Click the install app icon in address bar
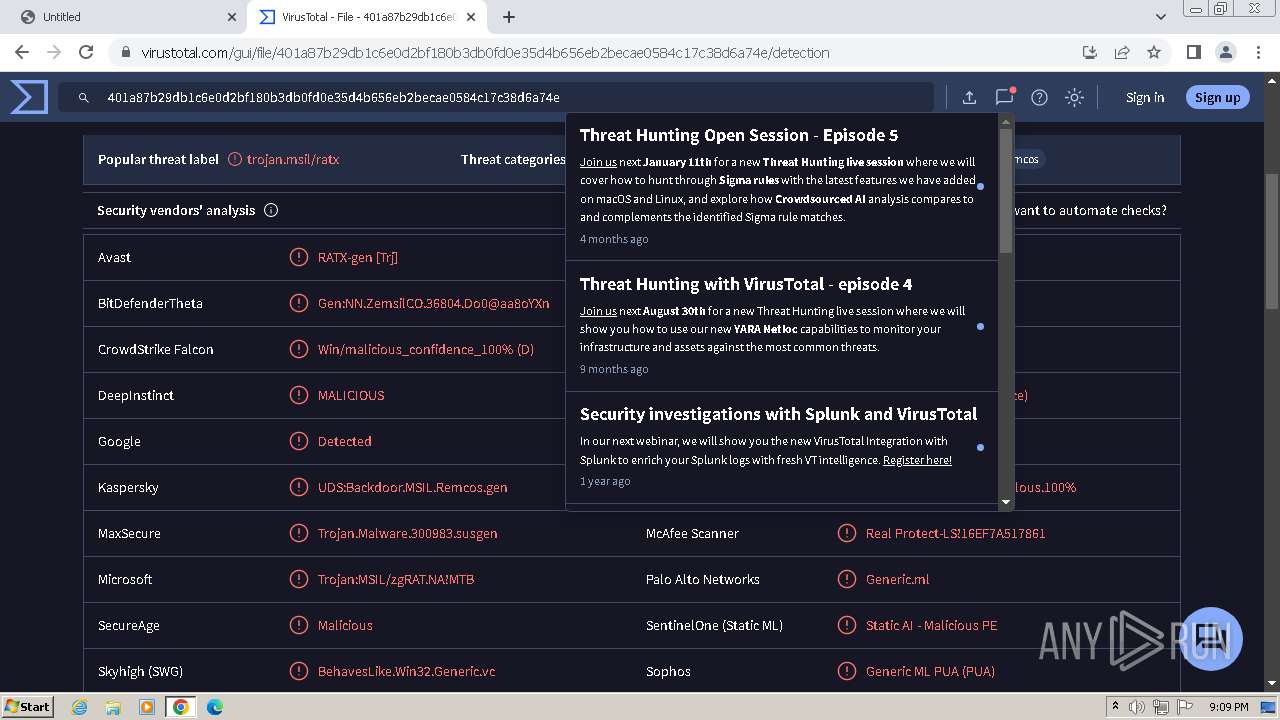 click(1090, 52)
